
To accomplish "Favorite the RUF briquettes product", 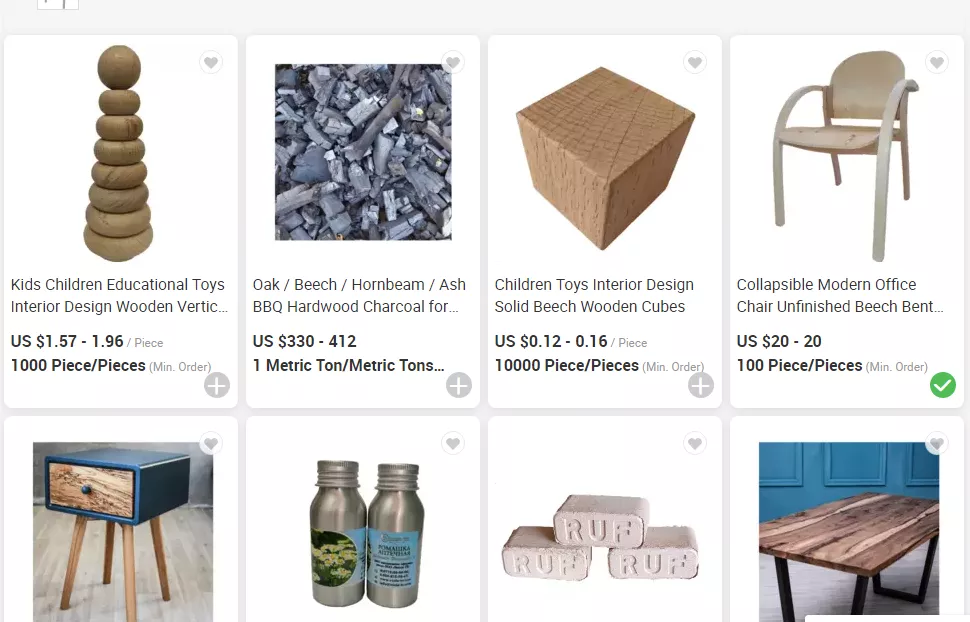I will tap(695, 444).
